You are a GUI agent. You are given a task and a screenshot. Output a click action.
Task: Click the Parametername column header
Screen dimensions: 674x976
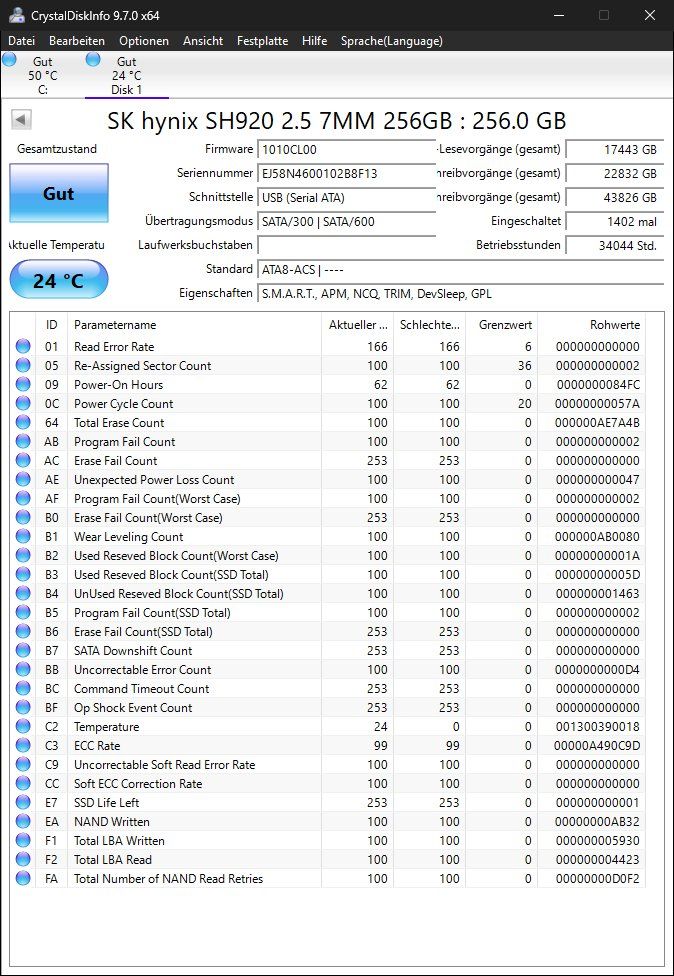point(194,325)
